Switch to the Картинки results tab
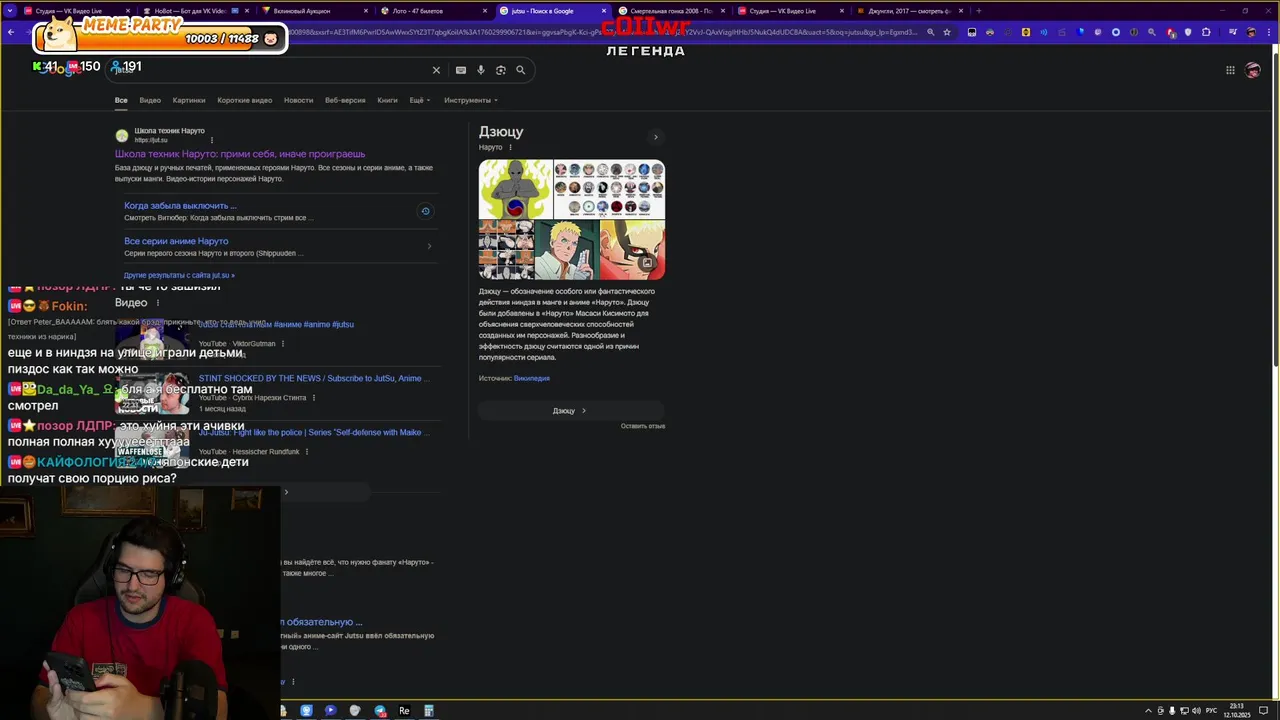 pos(188,100)
